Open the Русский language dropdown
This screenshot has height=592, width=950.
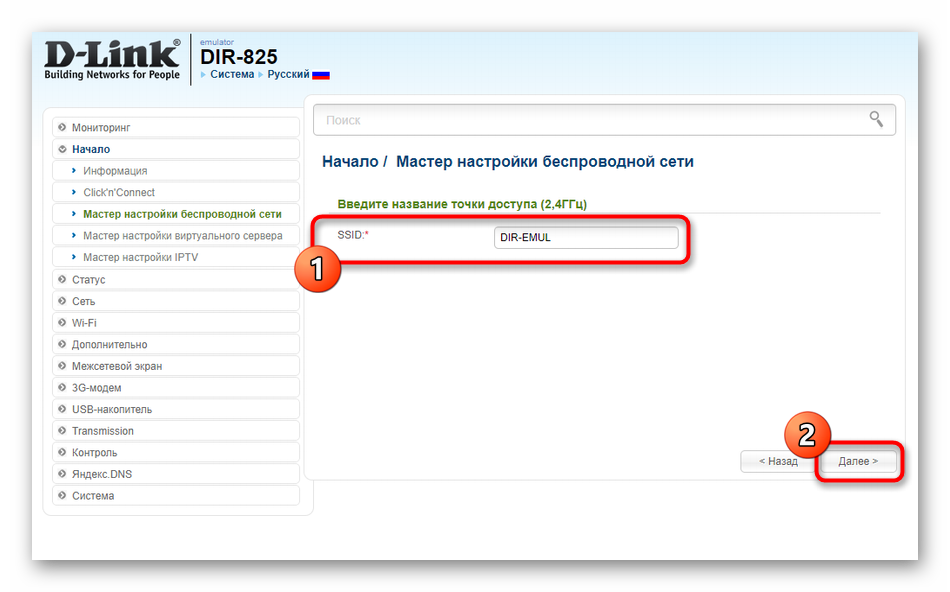tap(288, 75)
